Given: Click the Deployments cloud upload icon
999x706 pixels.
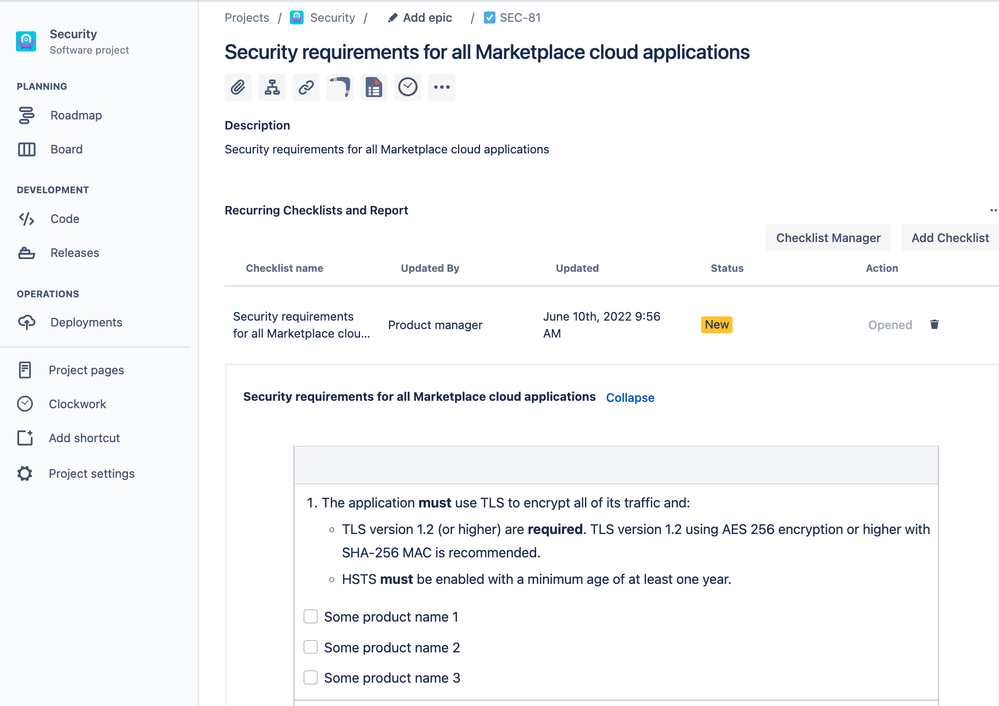Looking at the screenshot, I should tap(26, 322).
